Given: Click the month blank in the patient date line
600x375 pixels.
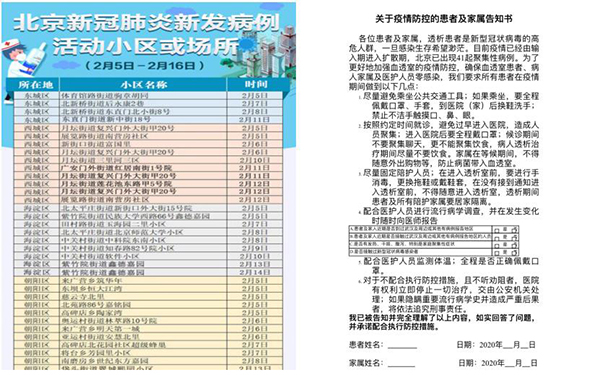Looking at the screenshot, I should 507,346.
